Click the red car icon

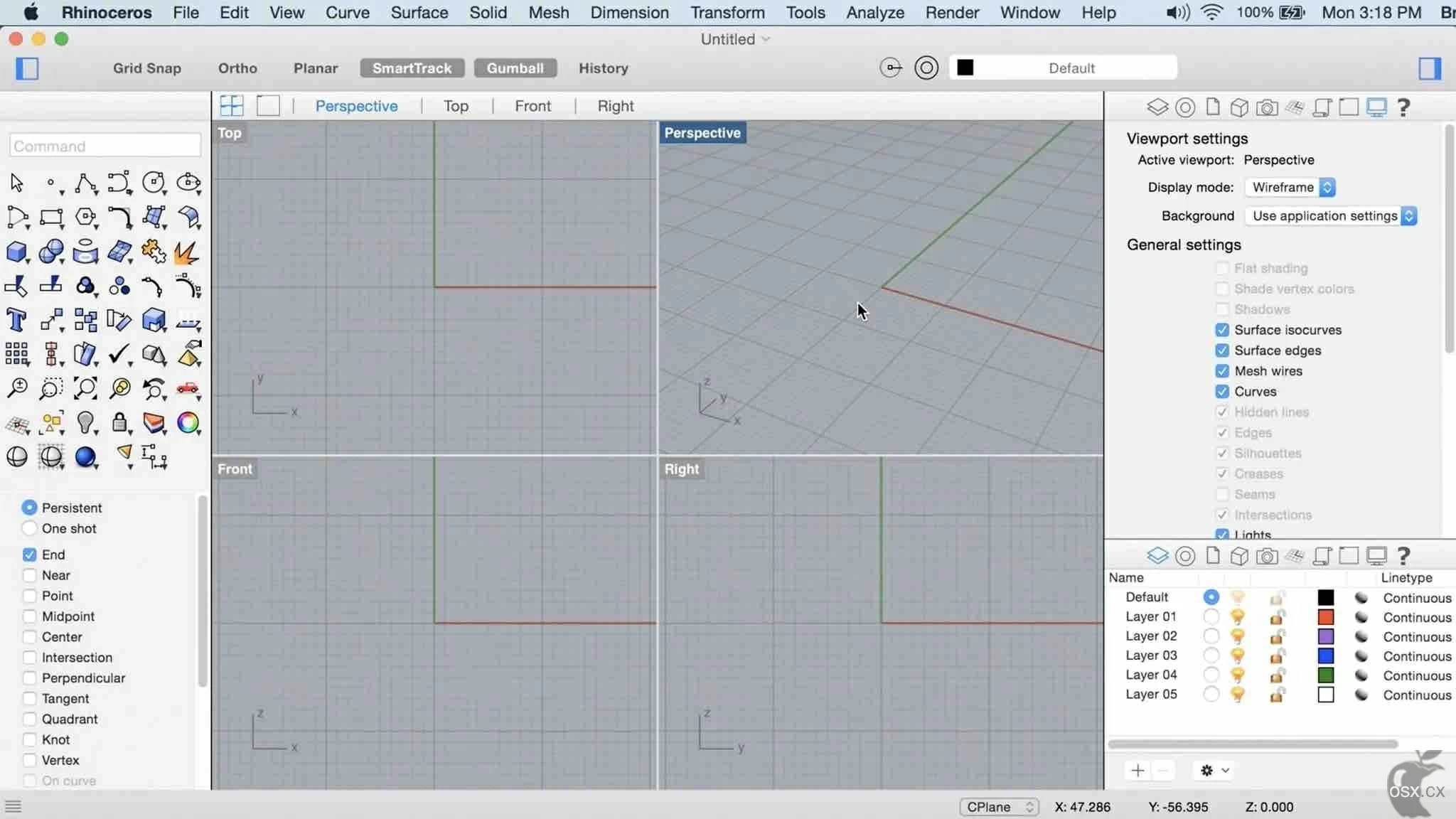coord(188,388)
